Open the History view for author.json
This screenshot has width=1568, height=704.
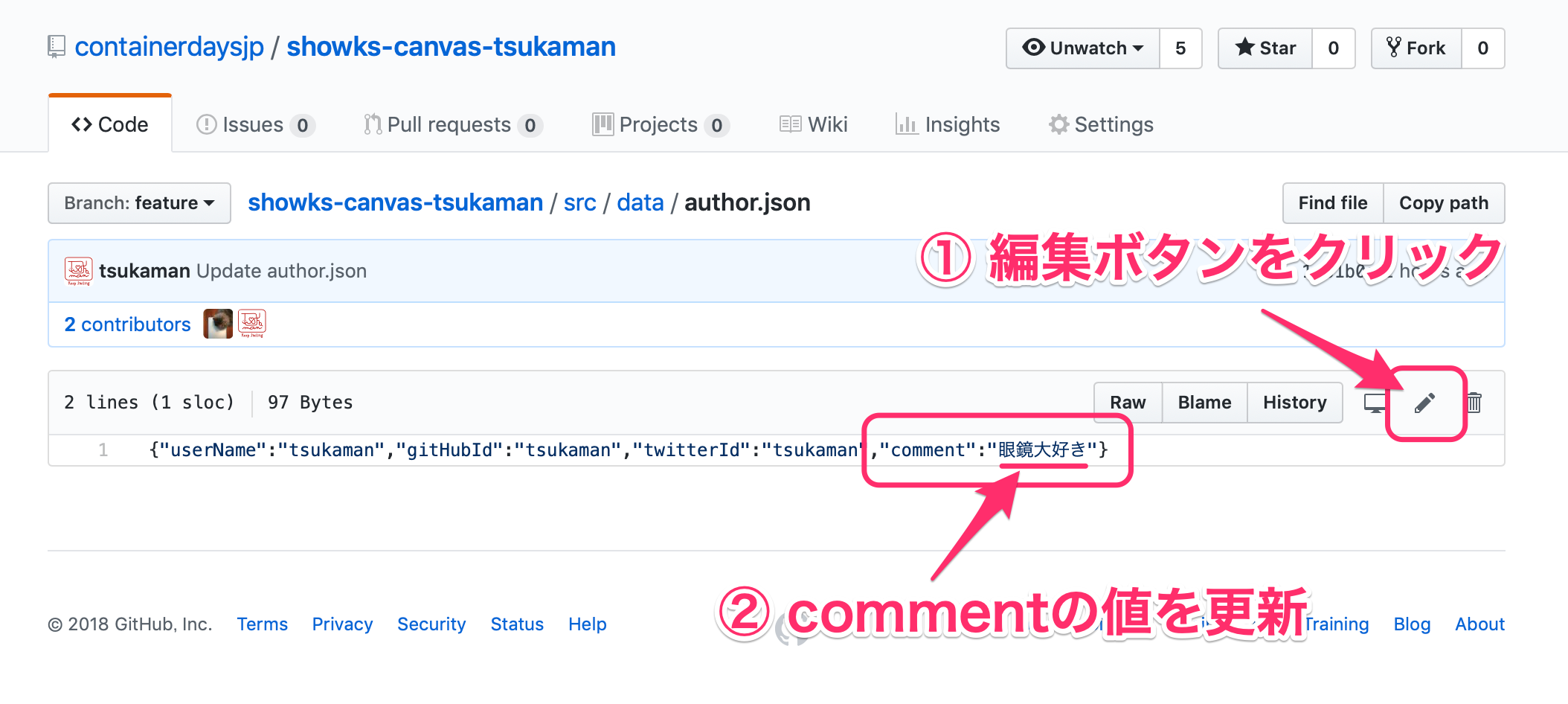coord(1295,402)
